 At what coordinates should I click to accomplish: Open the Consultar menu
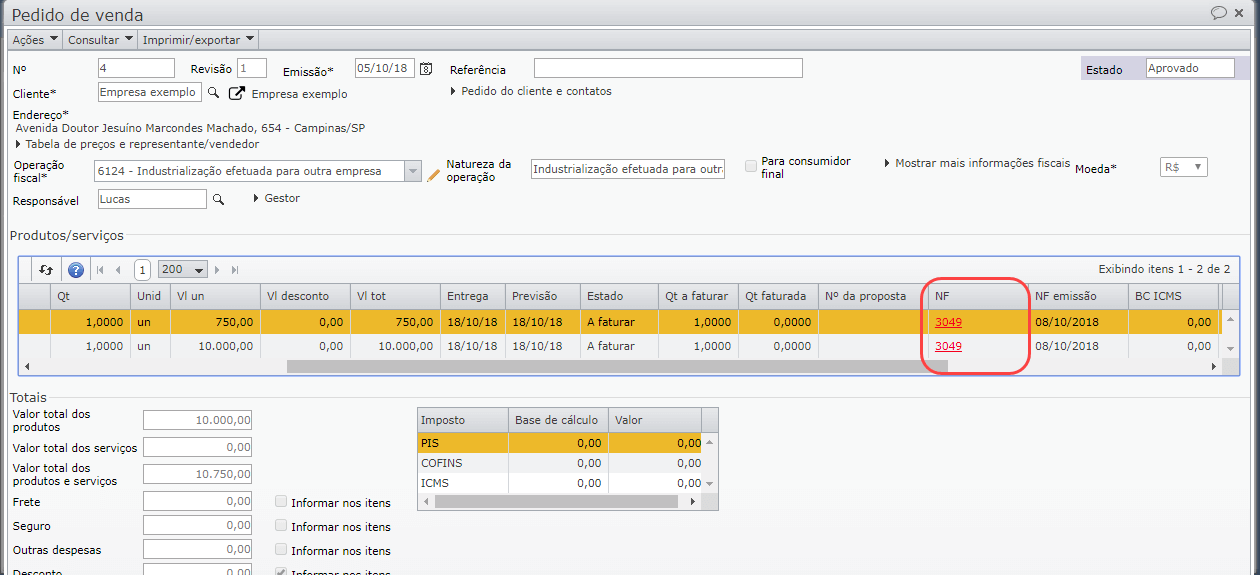100,40
